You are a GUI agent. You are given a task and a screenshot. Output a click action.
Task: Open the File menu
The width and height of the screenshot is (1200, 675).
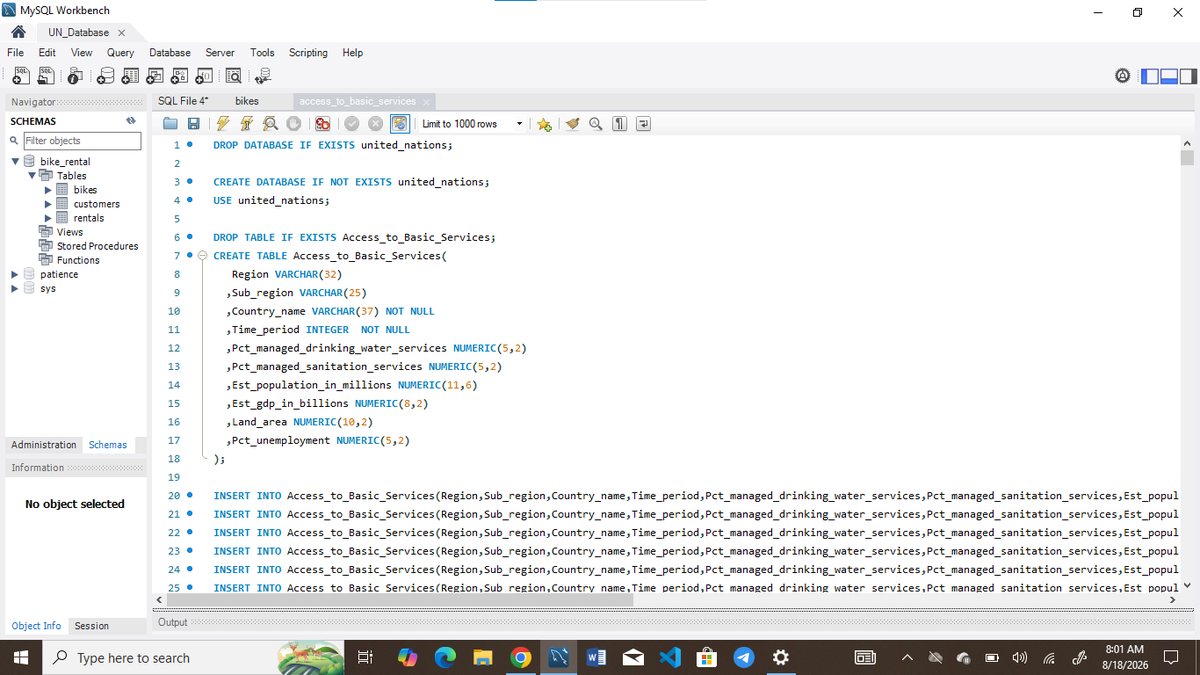point(16,53)
